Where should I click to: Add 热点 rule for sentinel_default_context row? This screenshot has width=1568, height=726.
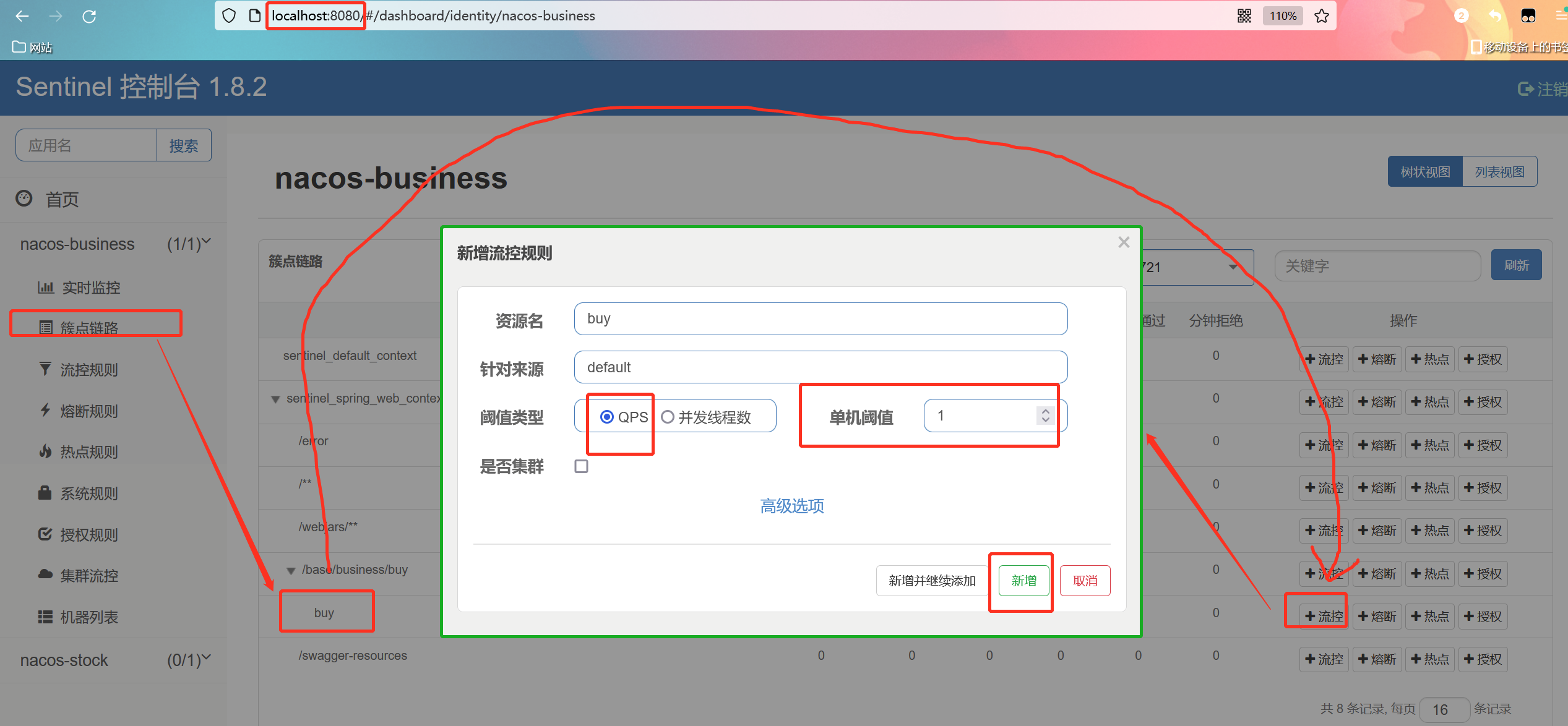[x=1429, y=359]
